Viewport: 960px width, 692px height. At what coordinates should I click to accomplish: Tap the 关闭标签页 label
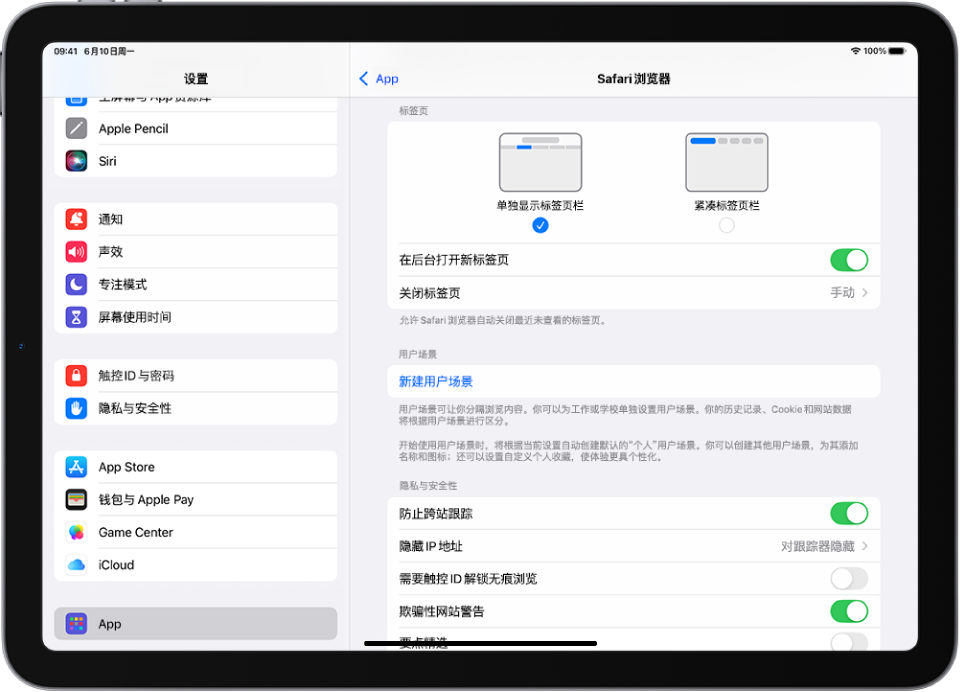430,293
